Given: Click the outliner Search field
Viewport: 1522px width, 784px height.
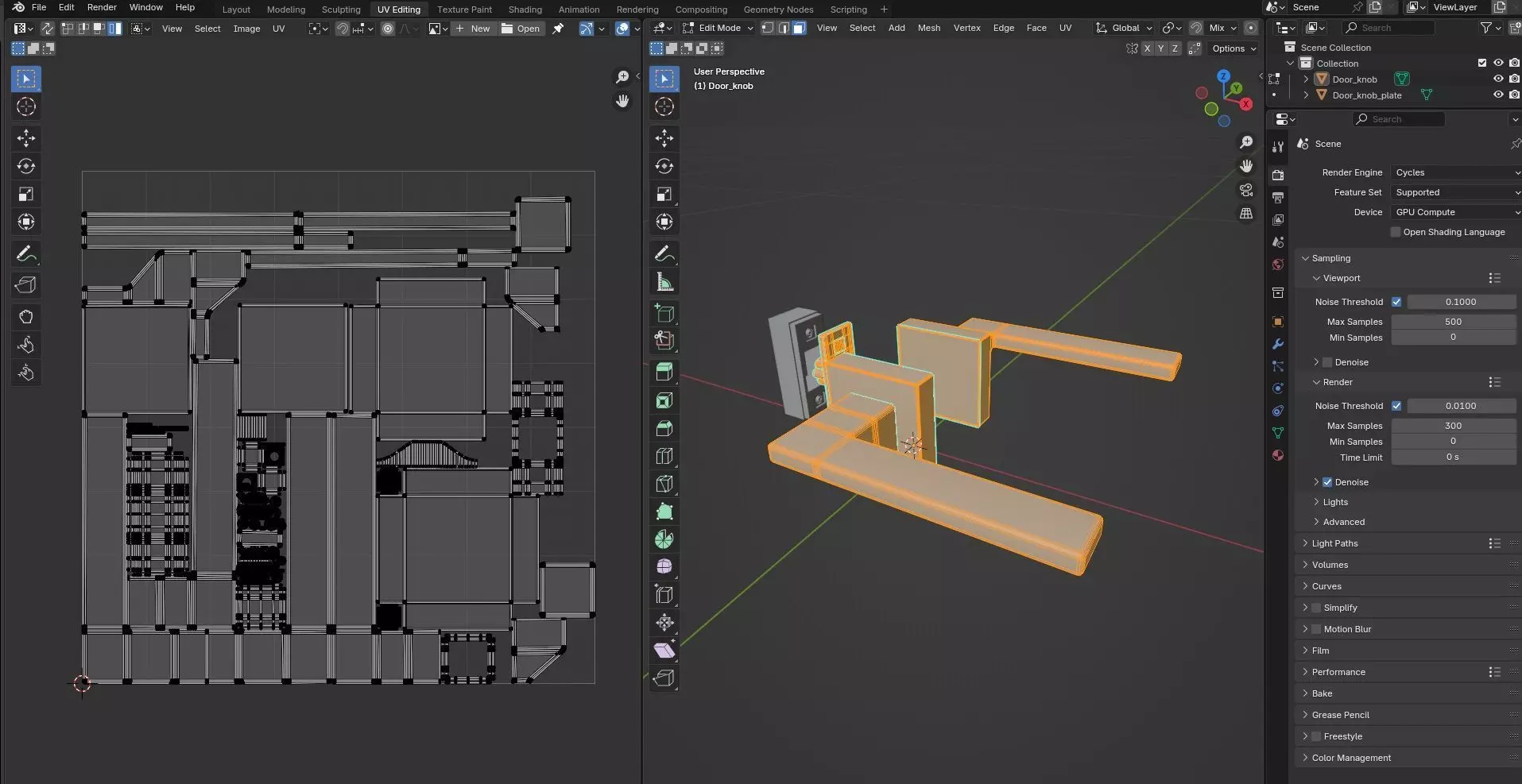Looking at the screenshot, I should pos(1388,28).
